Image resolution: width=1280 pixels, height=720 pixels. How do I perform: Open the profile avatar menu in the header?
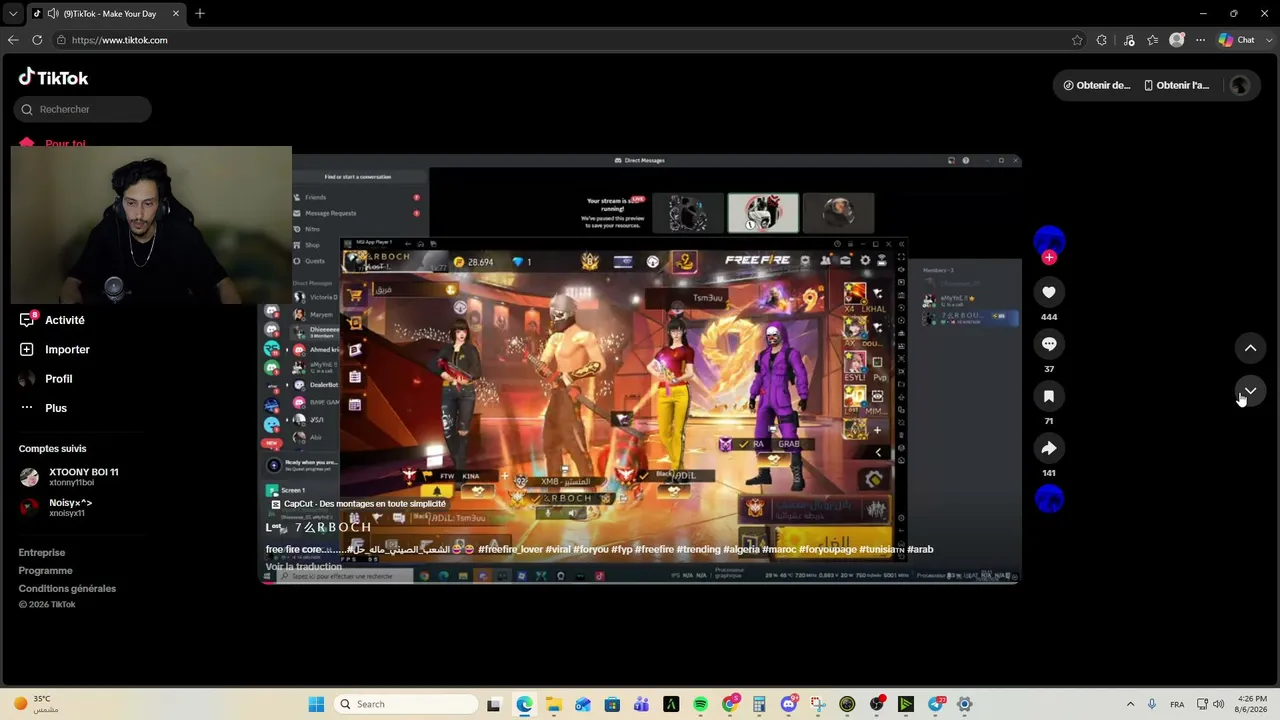(1240, 85)
